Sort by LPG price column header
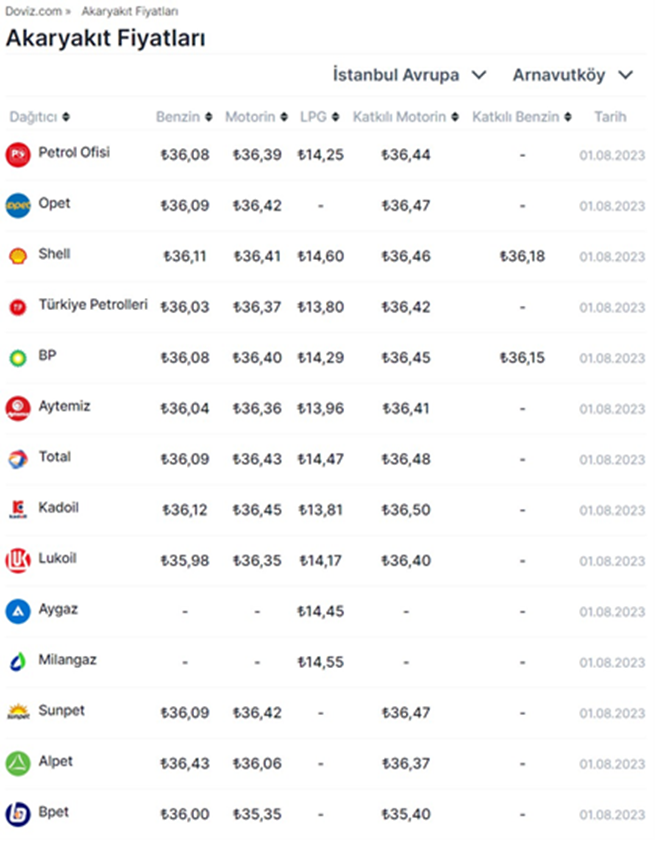 [x=321, y=117]
